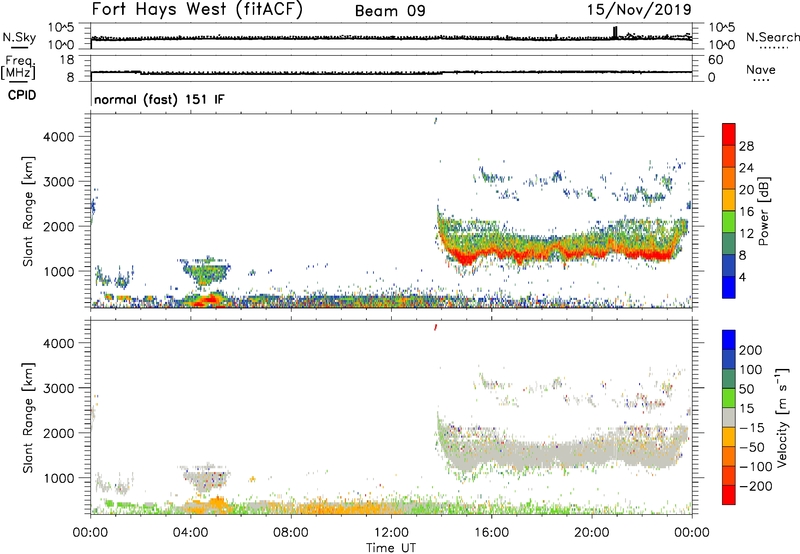Click '4000' tick on power panel range axis

pos(59,137)
